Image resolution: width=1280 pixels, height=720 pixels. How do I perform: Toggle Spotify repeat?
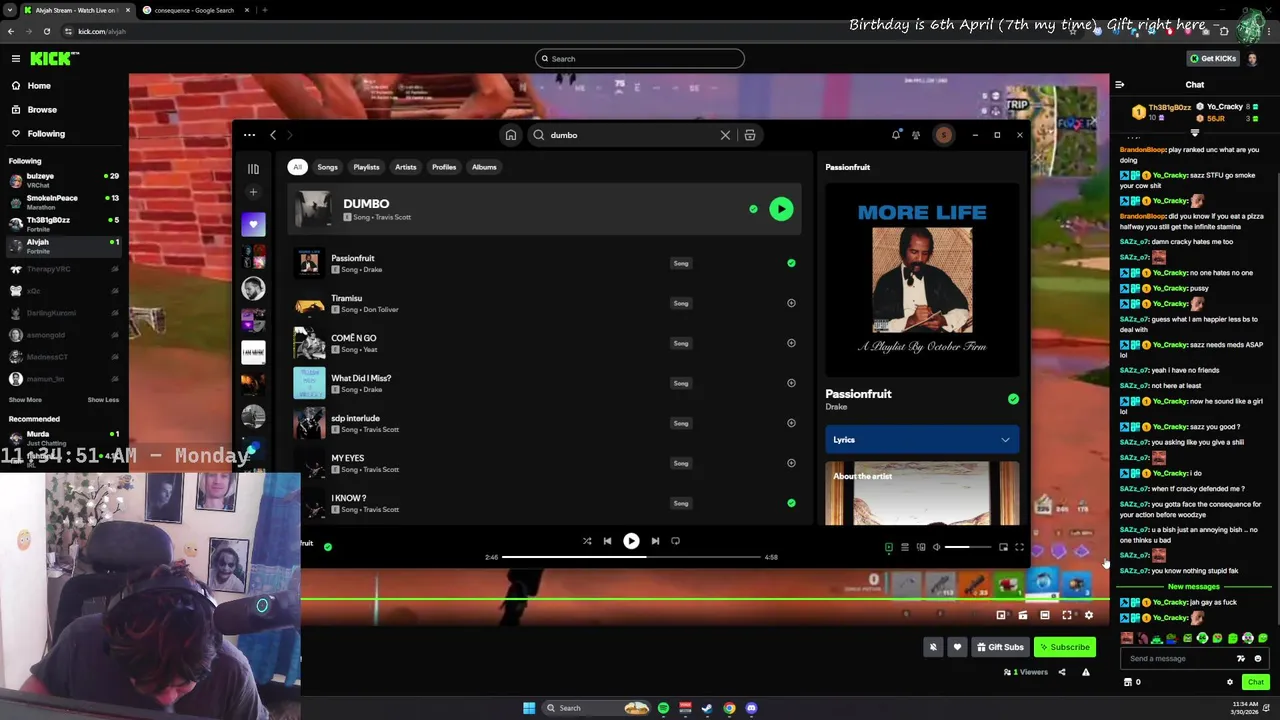coord(675,541)
